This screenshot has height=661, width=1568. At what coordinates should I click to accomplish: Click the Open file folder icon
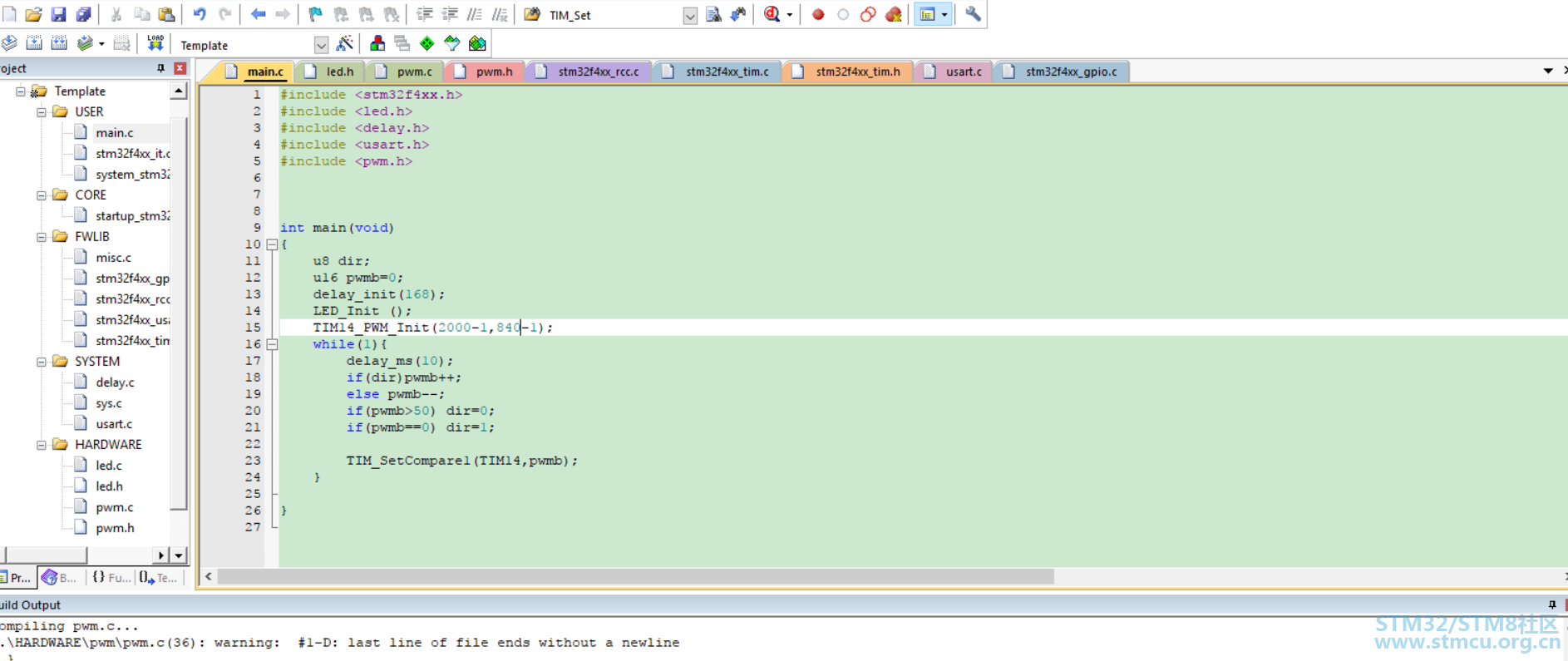(34, 14)
